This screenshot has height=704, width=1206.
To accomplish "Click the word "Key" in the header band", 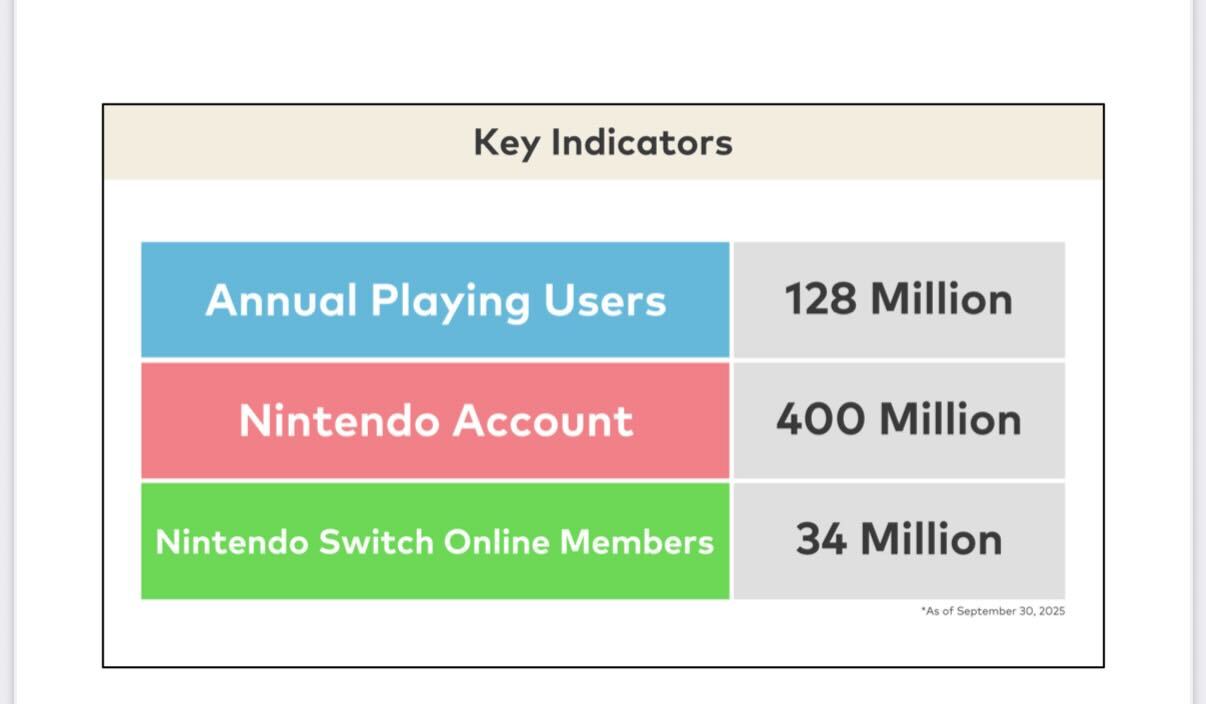I will click(507, 143).
